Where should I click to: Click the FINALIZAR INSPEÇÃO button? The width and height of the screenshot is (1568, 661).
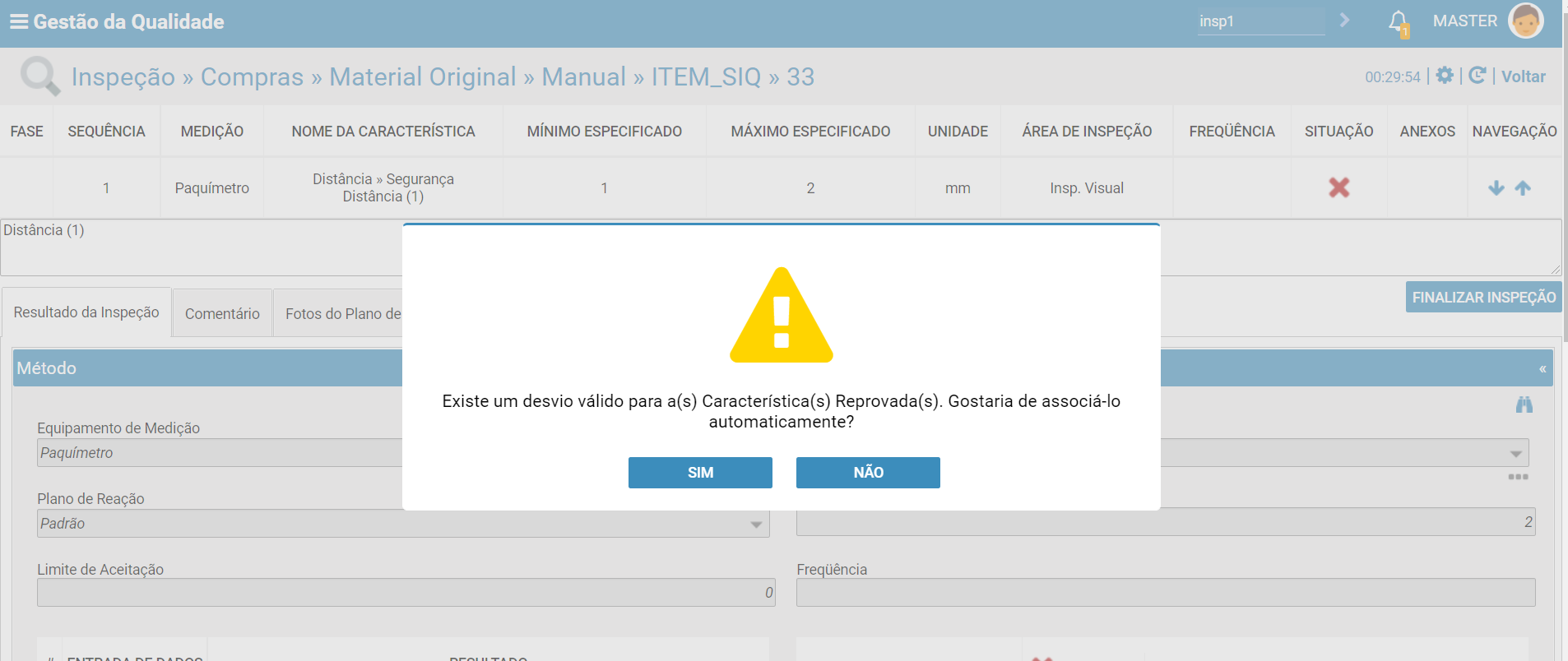[1483, 297]
